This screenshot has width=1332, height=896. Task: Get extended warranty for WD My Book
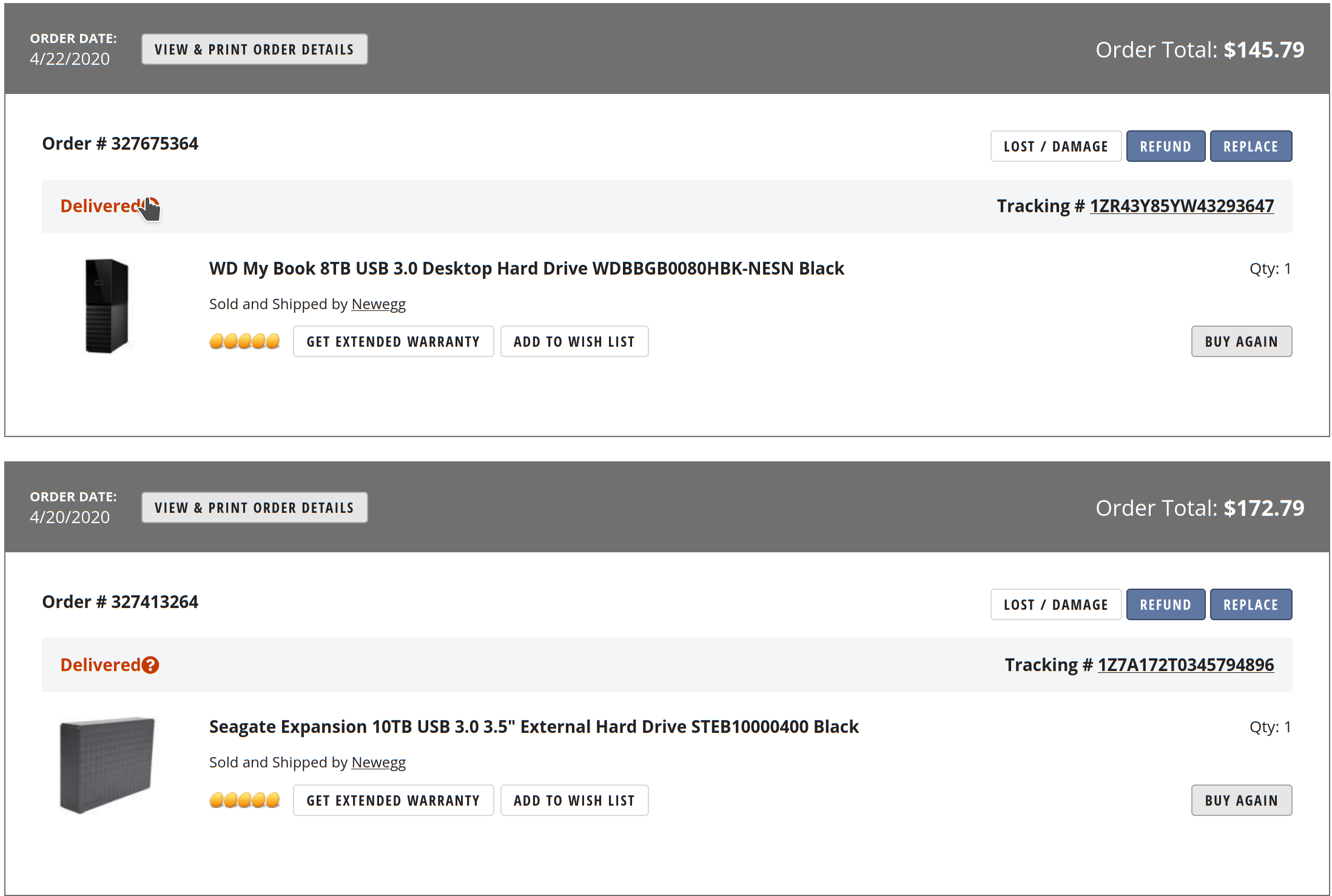[393, 341]
